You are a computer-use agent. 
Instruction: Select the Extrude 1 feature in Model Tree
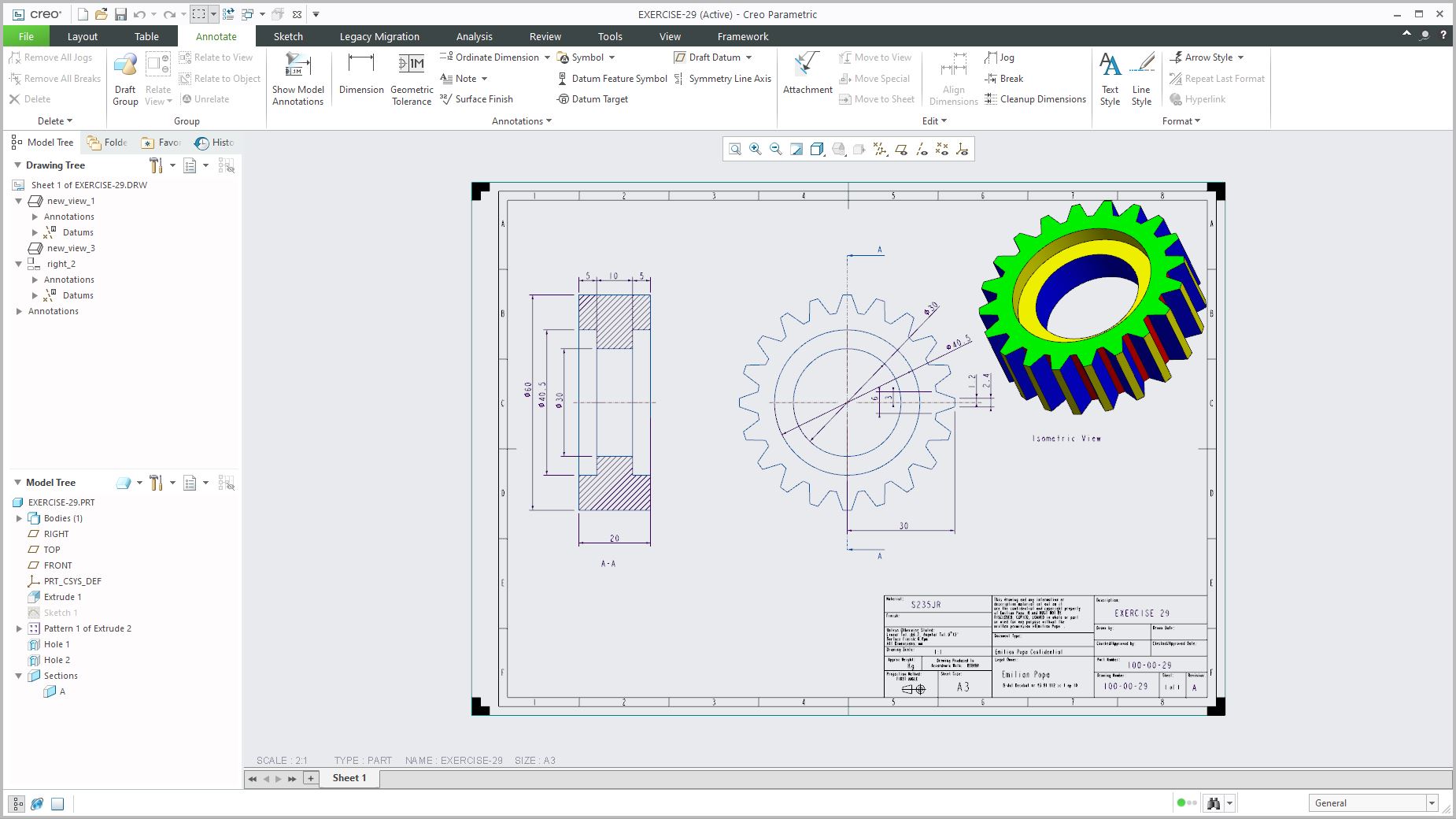pos(63,597)
